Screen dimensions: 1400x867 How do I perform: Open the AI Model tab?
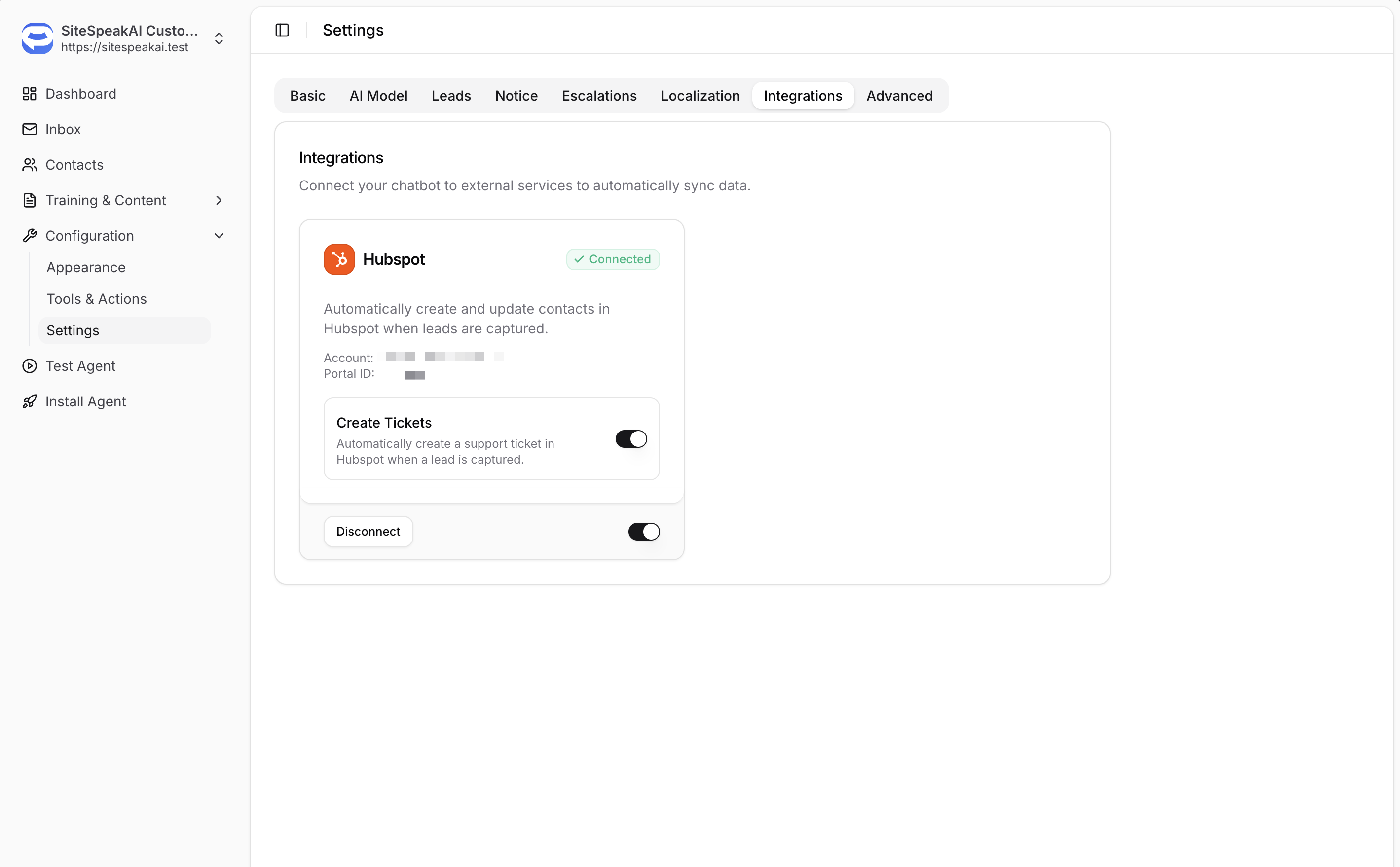pyautogui.click(x=378, y=96)
